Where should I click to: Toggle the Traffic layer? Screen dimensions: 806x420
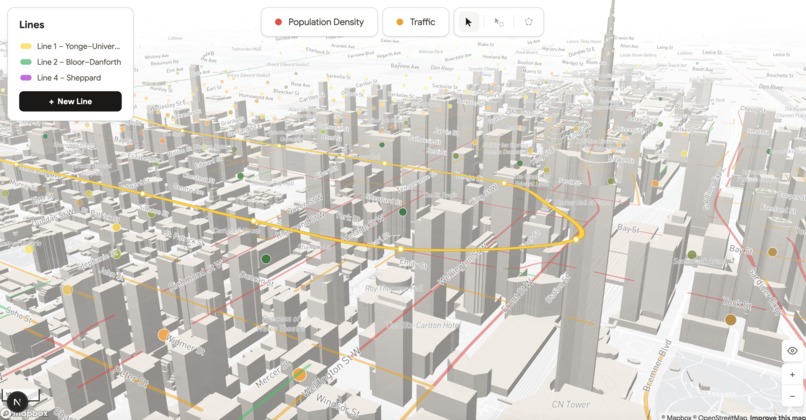point(415,22)
